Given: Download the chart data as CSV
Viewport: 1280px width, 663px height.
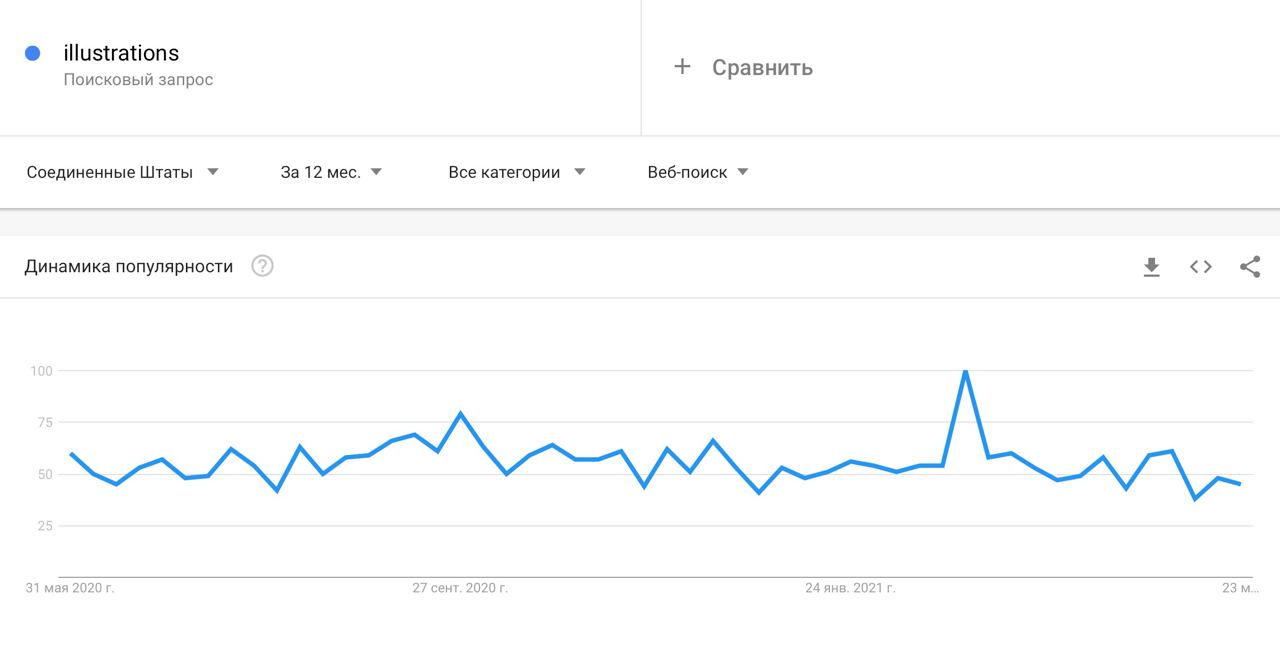Looking at the screenshot, I should click(1151, 267).
